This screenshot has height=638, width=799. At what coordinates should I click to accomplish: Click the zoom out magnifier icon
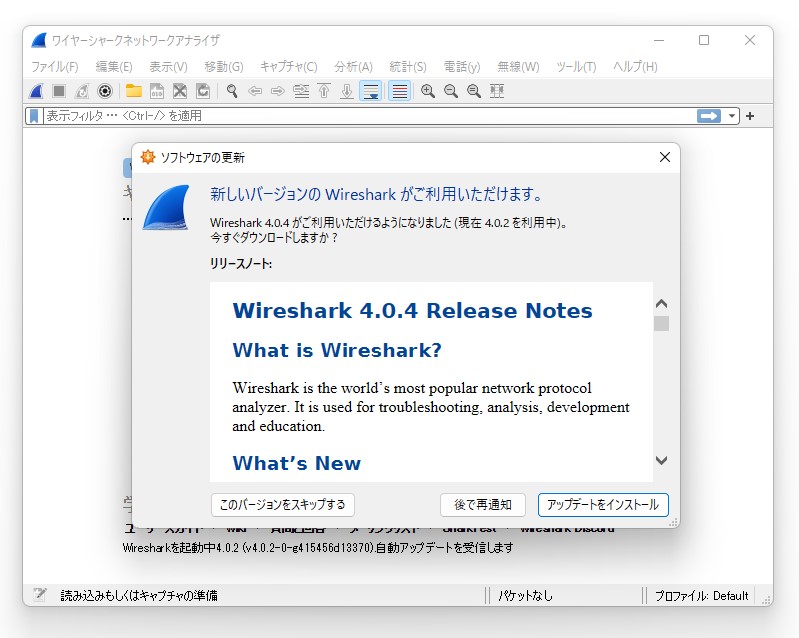click(x=451, y=91)
